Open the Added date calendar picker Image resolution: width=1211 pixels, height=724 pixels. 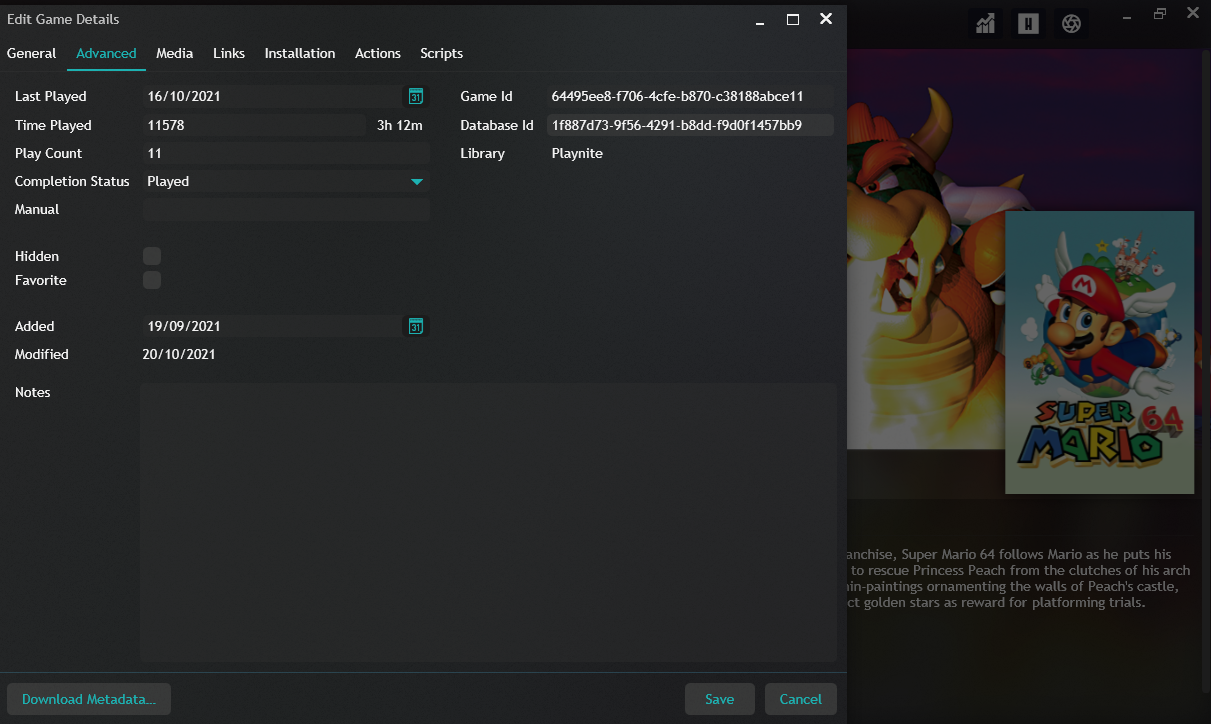tap(416, 326)
